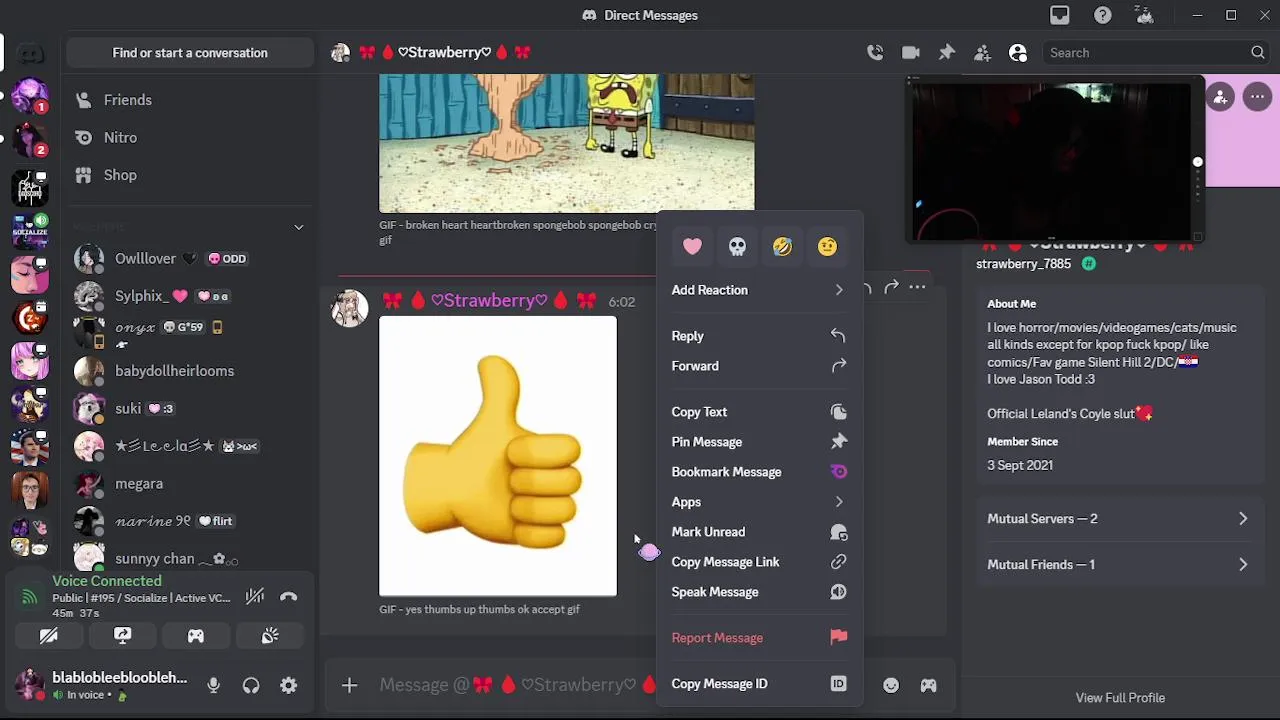Open the activity launcher in message bar
Viewport: 1280px width, 720px height.
pyautogui.click(x=929, y=685)
